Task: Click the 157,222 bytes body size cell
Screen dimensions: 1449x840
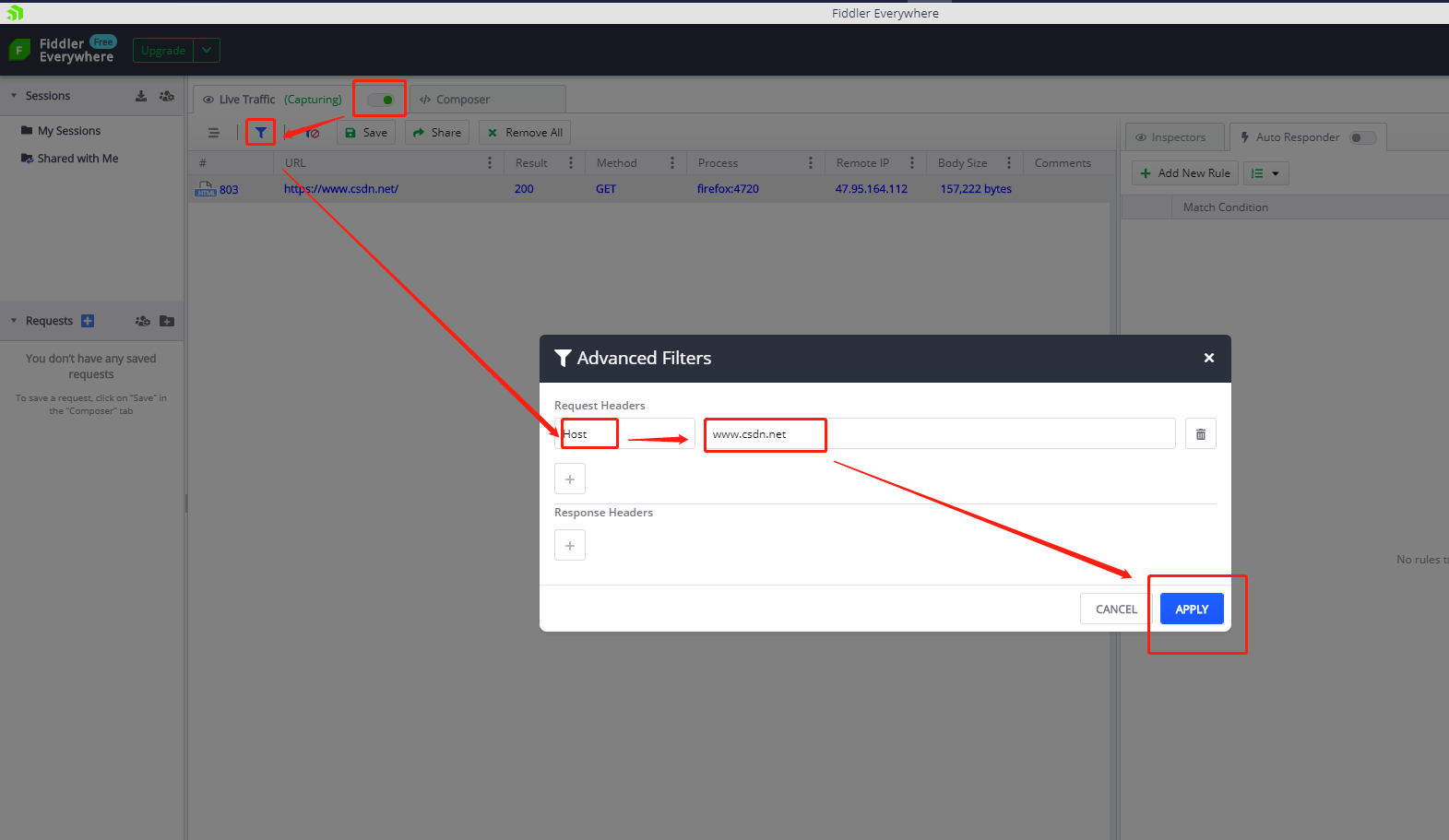Action: pos(976,189)
